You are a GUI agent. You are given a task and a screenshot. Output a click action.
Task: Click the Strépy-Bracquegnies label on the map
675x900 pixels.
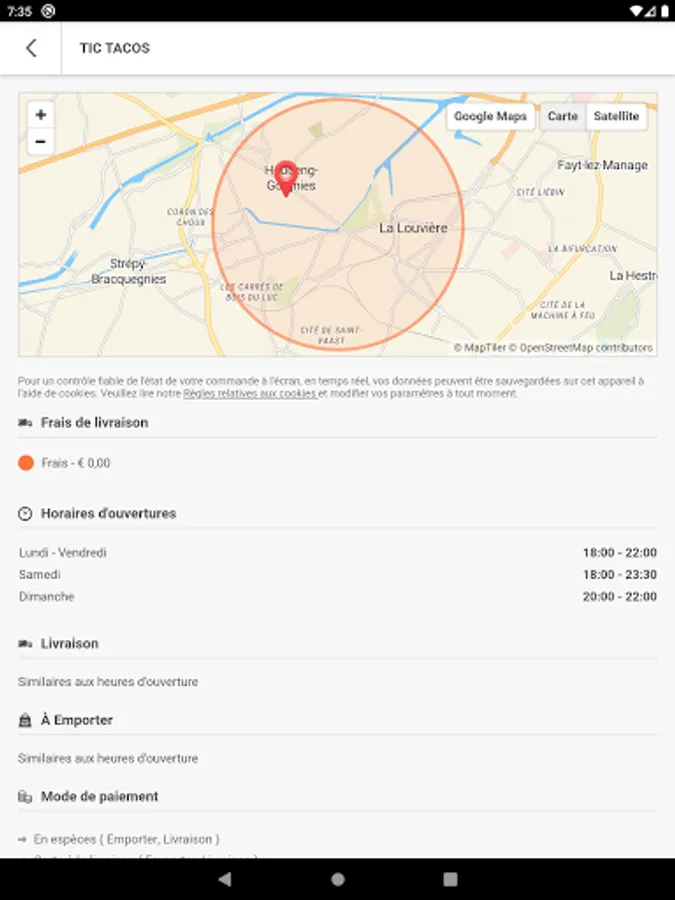coord(129,271)
